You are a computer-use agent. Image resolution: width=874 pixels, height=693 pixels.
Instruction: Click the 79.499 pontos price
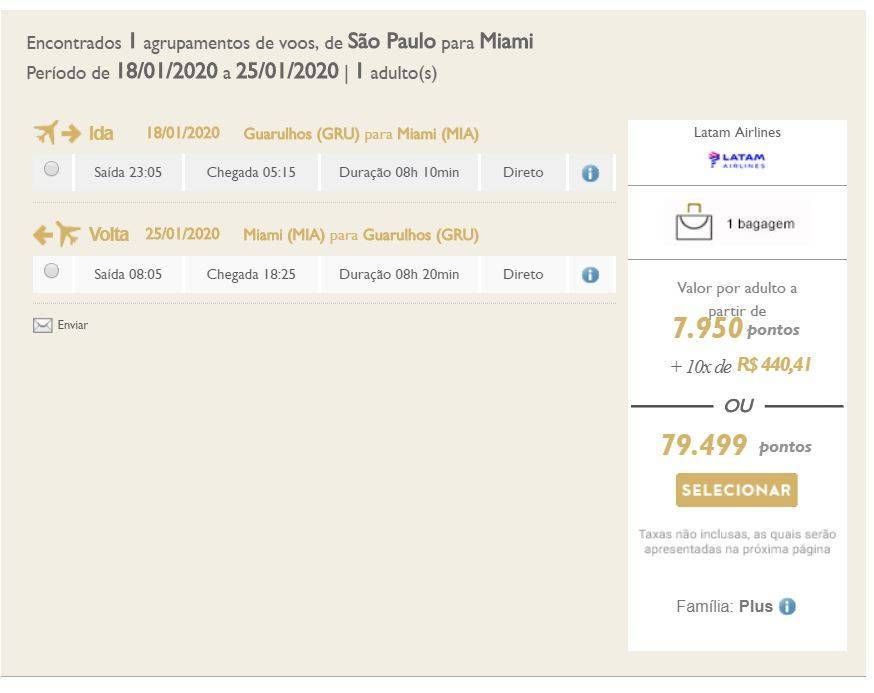pos(736,445)
